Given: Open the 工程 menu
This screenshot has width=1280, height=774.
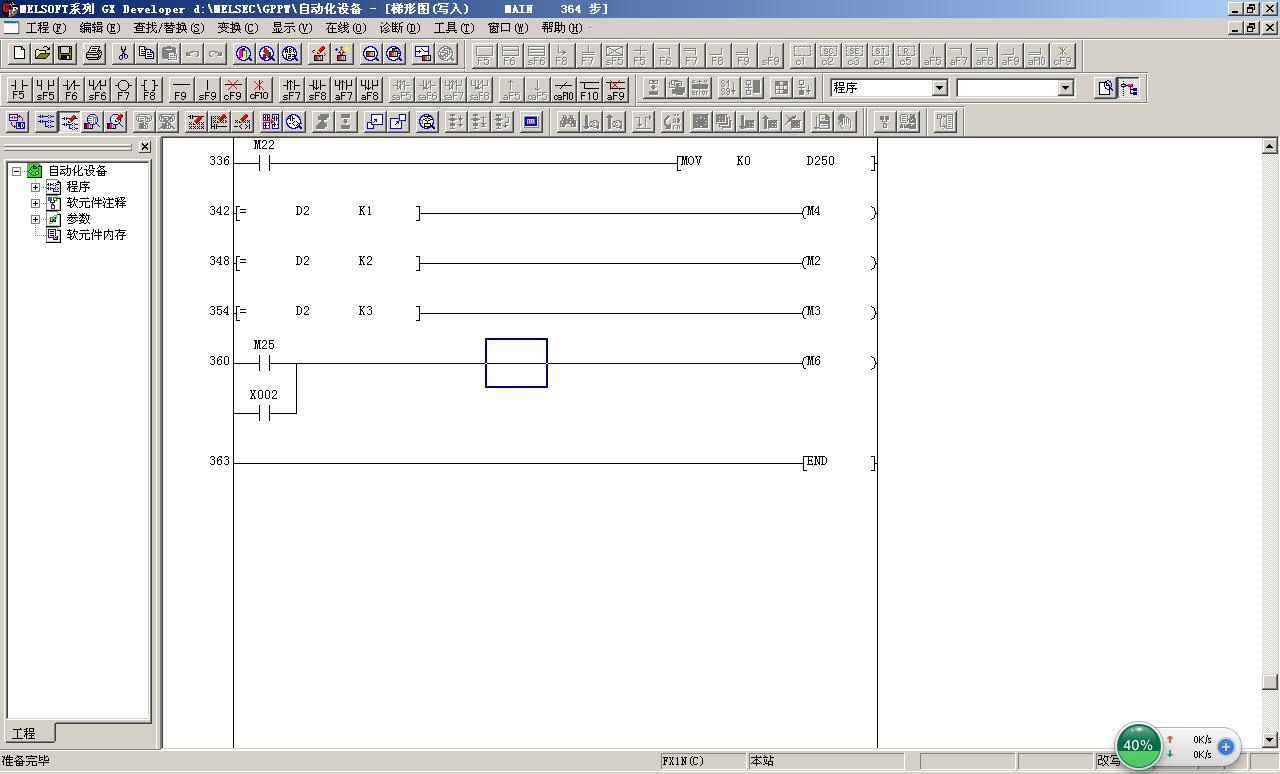Looking at the screenshot, I should (x=45, y=28).
